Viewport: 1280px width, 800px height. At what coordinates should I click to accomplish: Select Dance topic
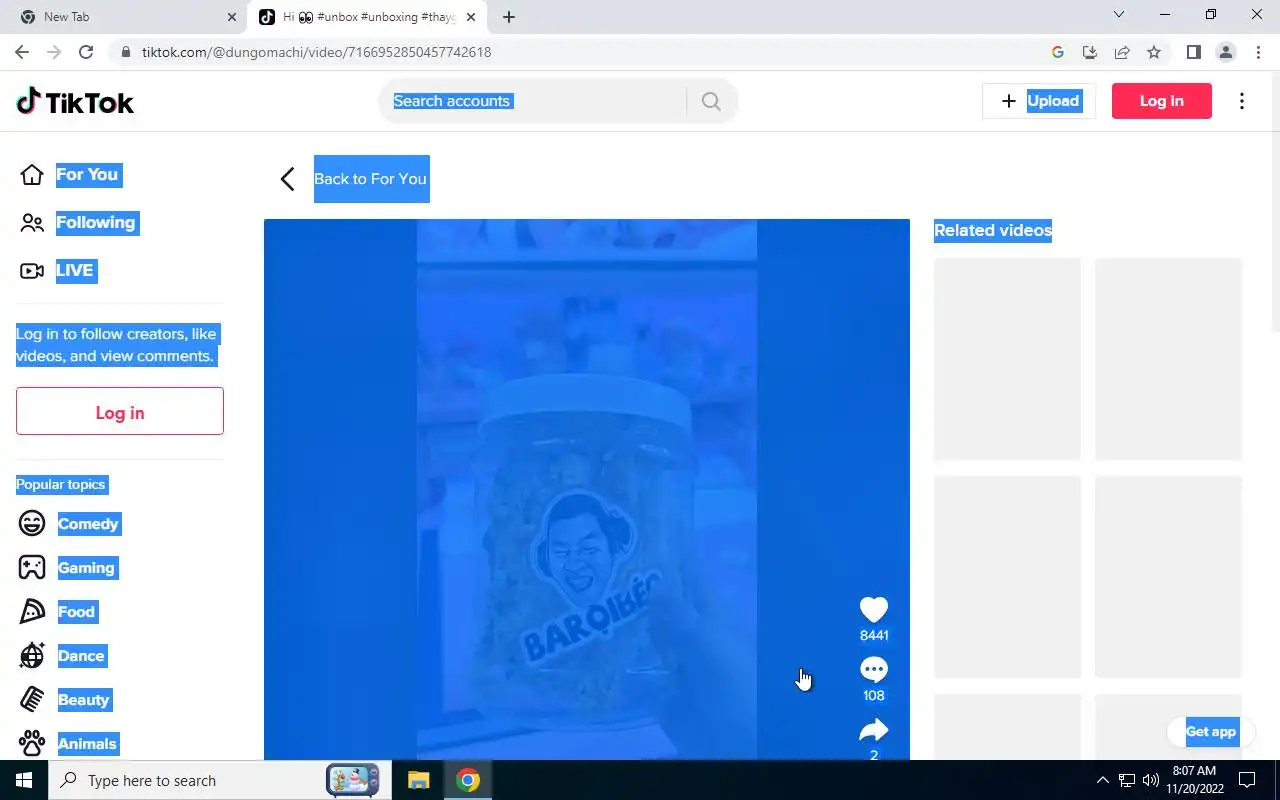[x=81, y=656]
